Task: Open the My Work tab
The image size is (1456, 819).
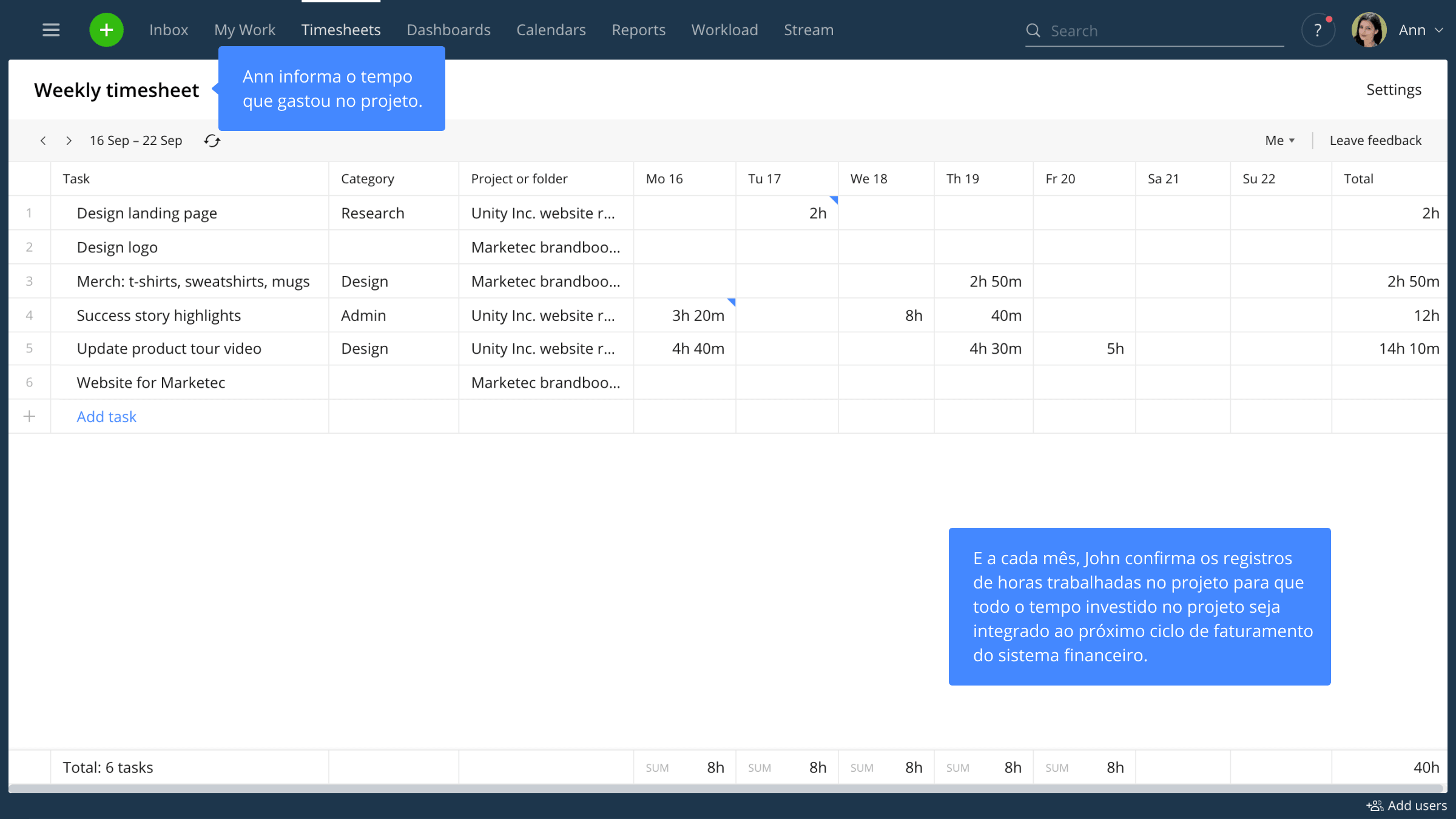Action: coord(244,30)
